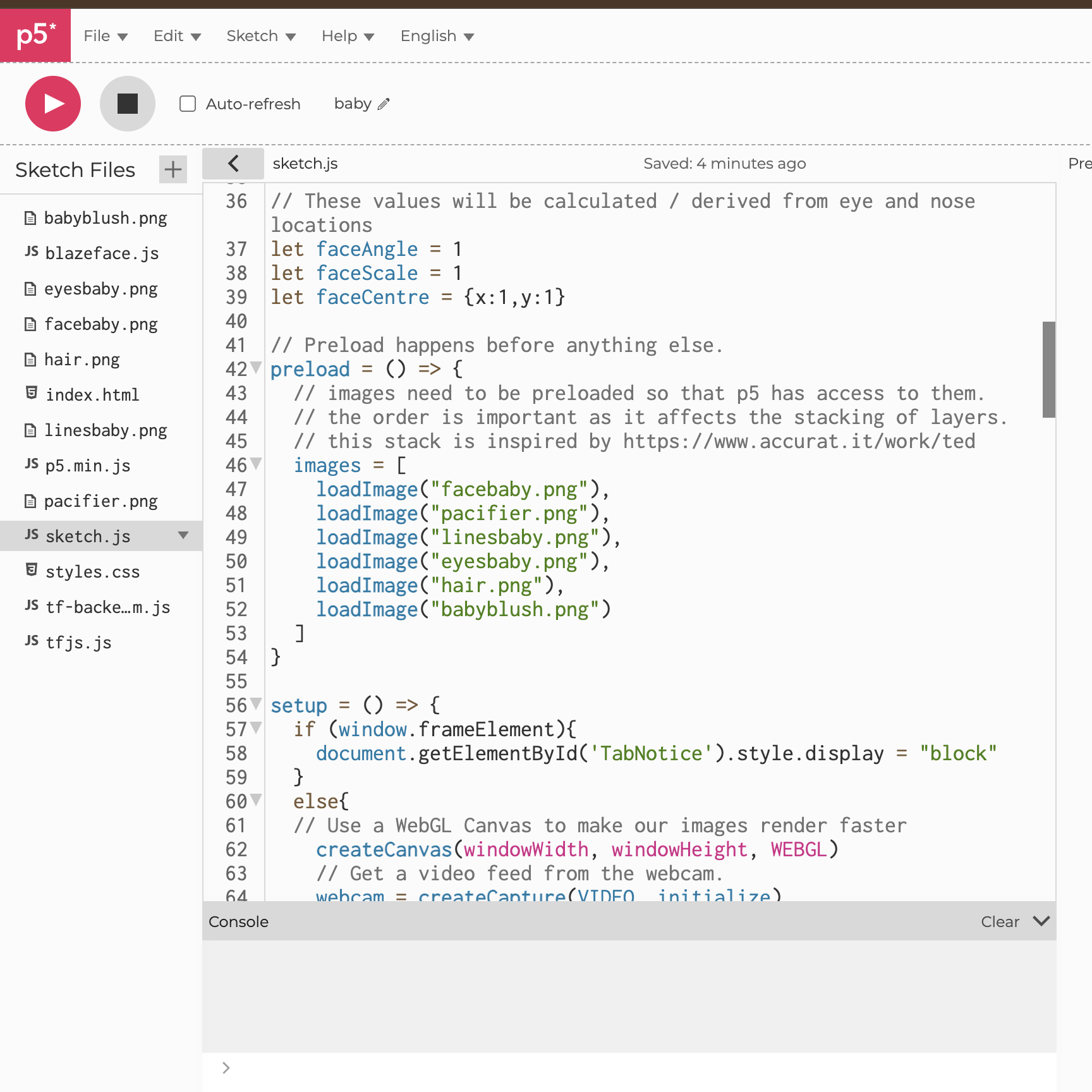
Task: Open the English language dropdown
Action: click(437, 36)
